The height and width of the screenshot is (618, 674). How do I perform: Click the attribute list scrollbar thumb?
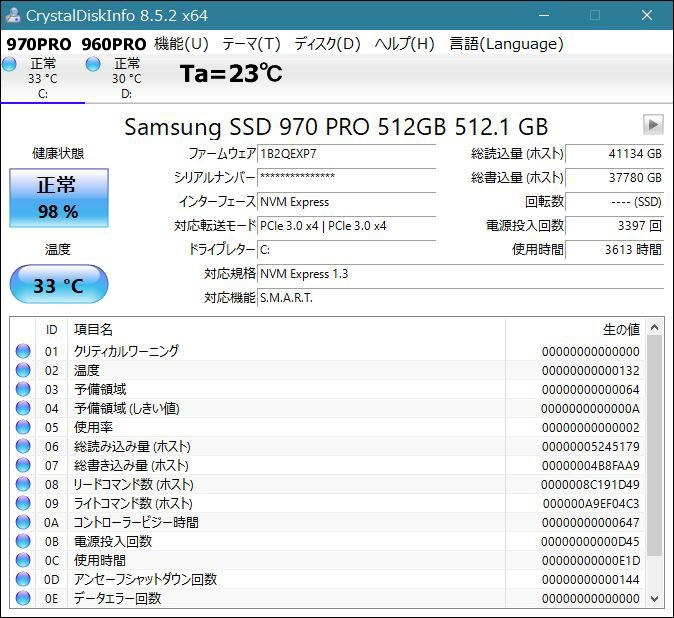point(654,446)
